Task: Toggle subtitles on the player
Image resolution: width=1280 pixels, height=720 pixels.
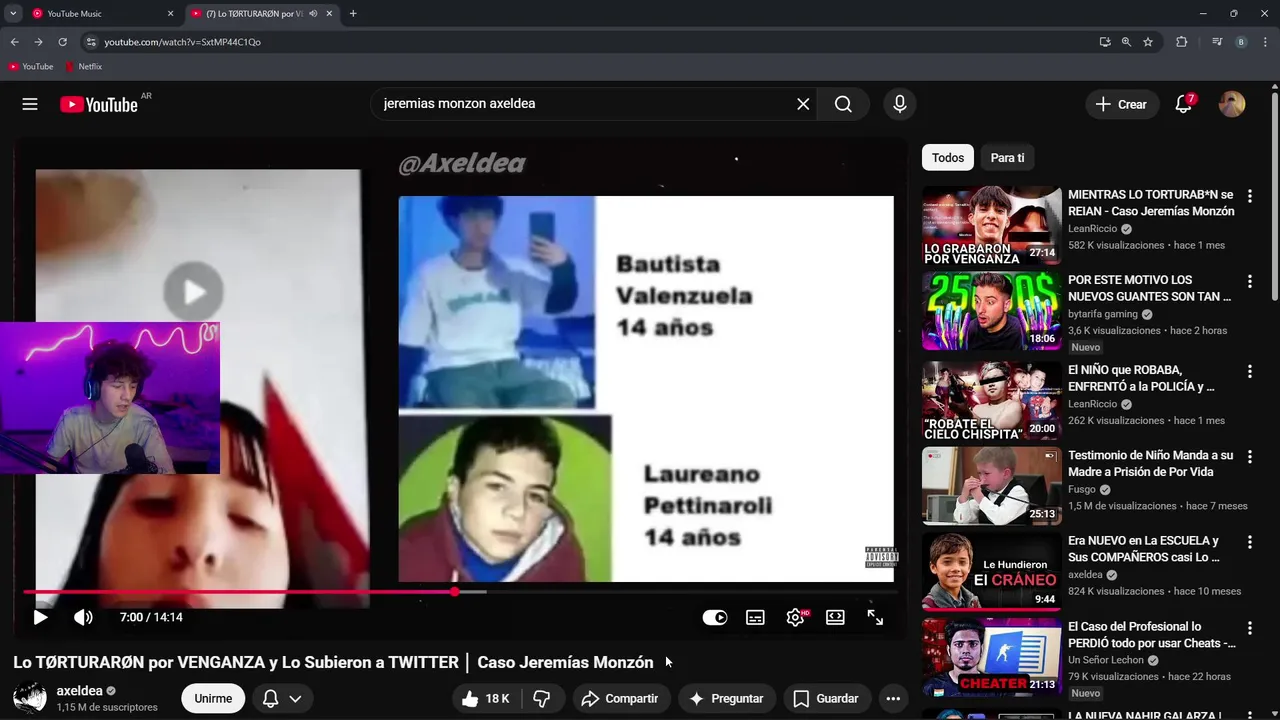Action: pyautogui.click(x=755, y=617)
